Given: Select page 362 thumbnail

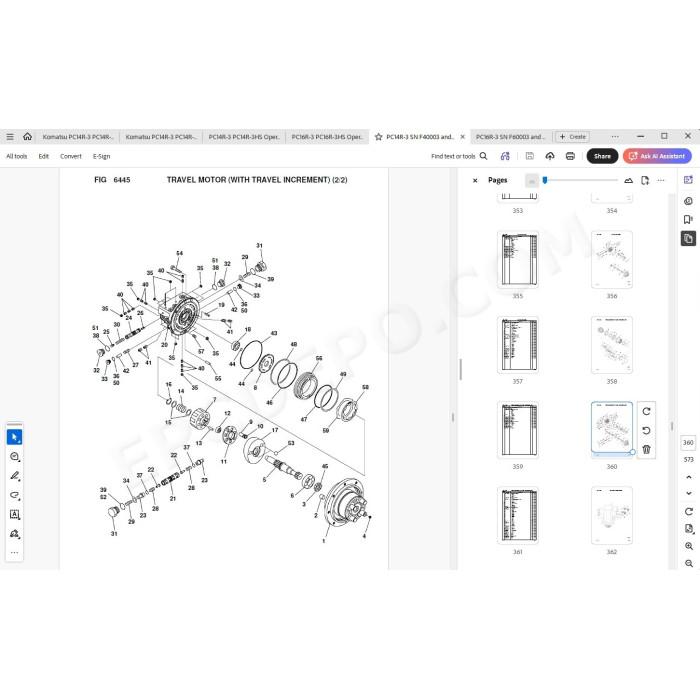Looking at the screenshot, I should (612, 515).
